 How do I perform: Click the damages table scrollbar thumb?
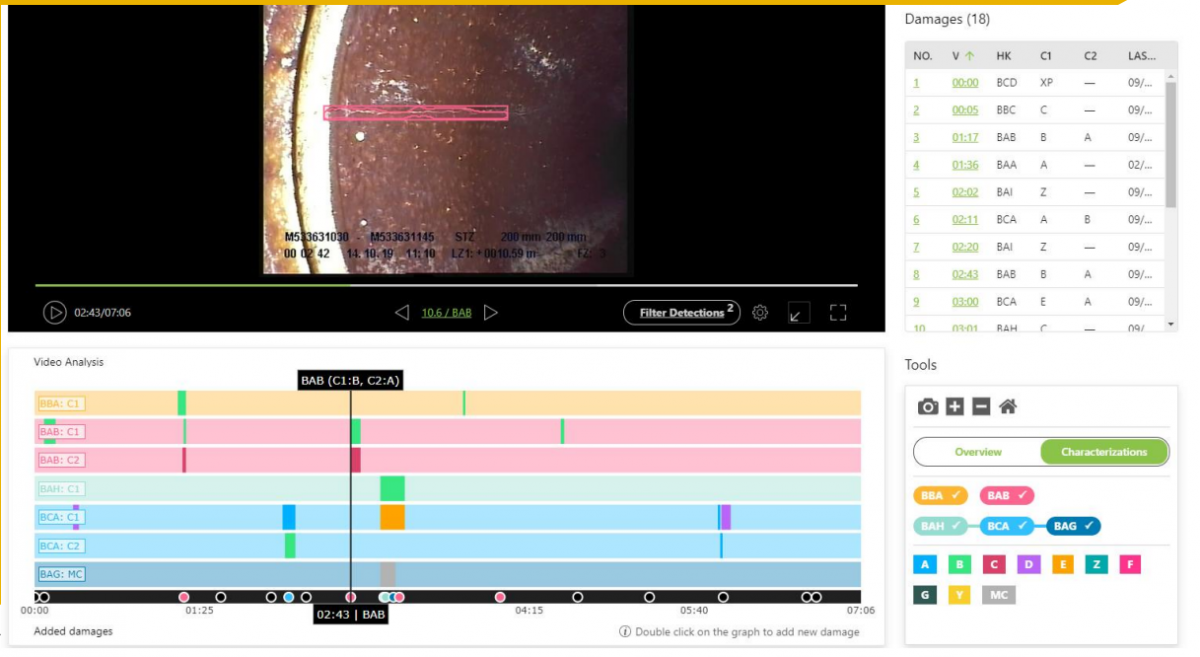pos(1171,144)
